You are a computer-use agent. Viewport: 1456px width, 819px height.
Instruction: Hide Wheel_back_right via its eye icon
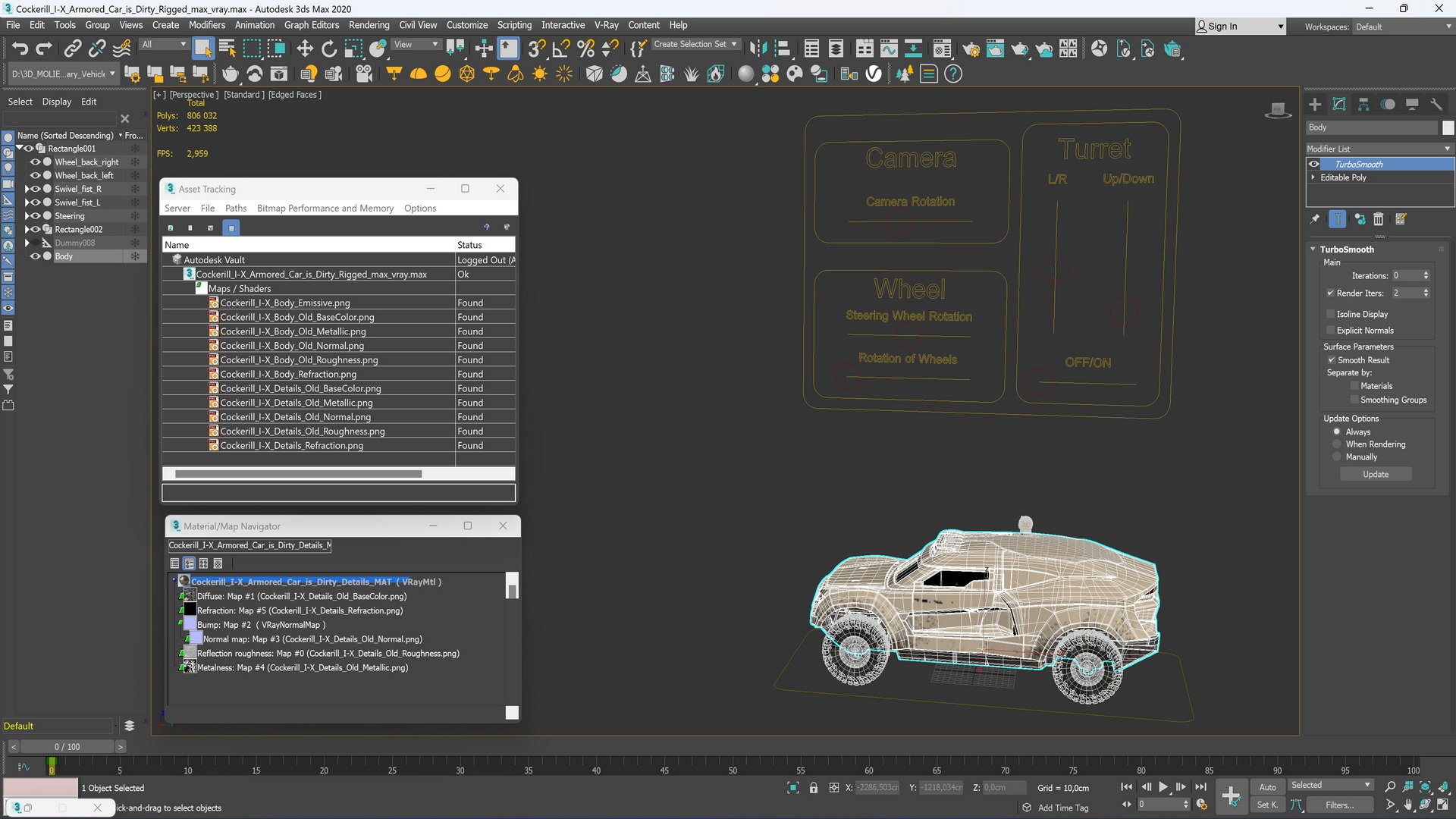(35, 162)
